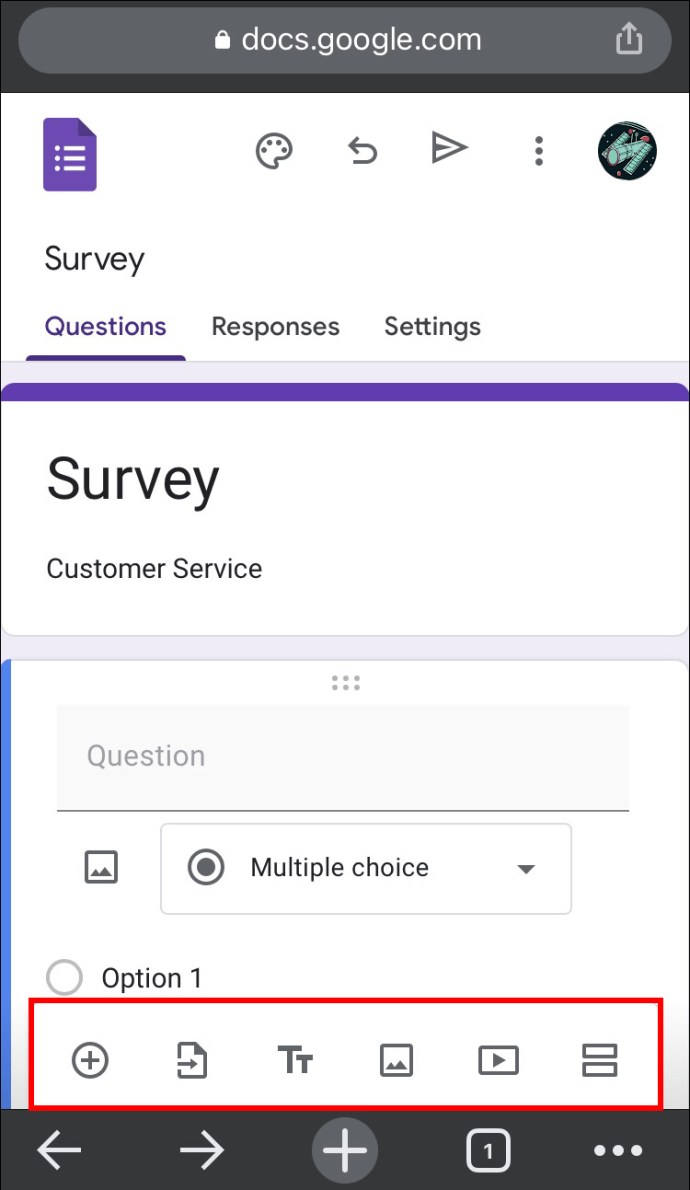Open the Google Forms logo icon

point(68,153)
